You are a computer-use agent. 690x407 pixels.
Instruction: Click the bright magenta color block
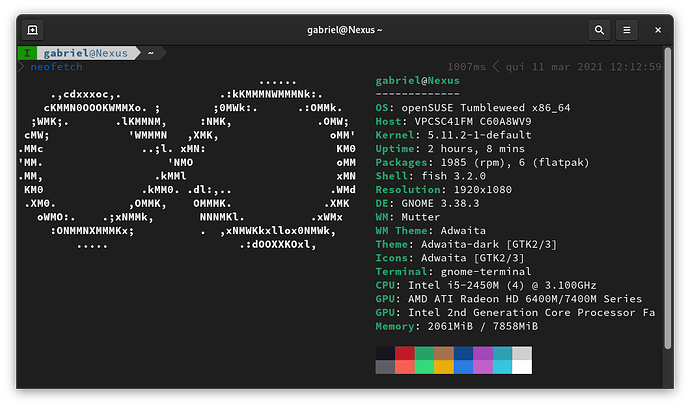pyautogui.click(x=483, y=367)
